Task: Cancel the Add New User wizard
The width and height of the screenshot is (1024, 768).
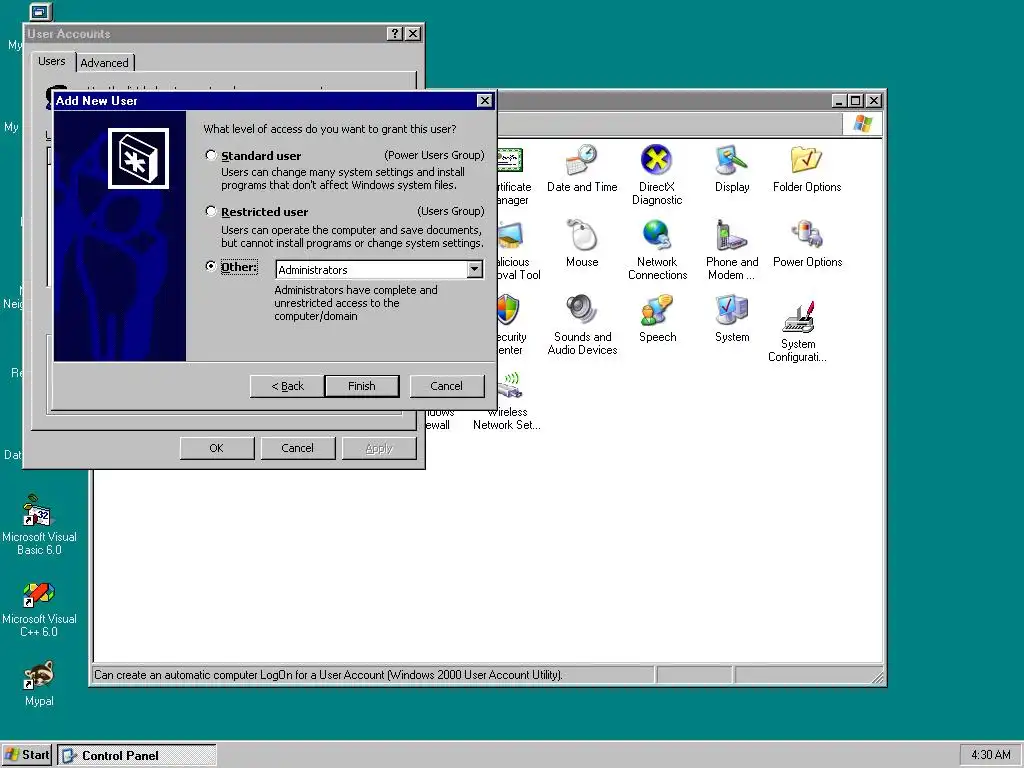Action: (x=447, y=386)
